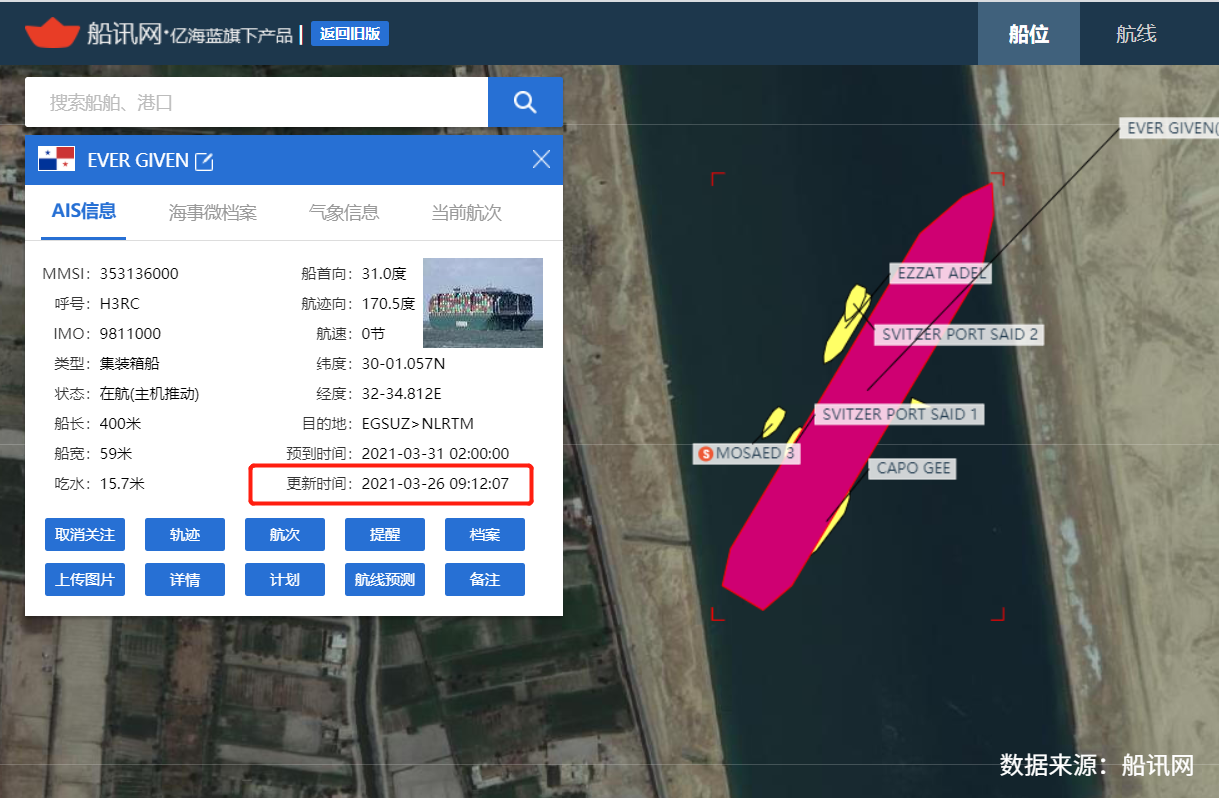Click the magnifier search button
Image resolution: width=1219 pixels, height=798 pixels.
(x=525, y=102)
